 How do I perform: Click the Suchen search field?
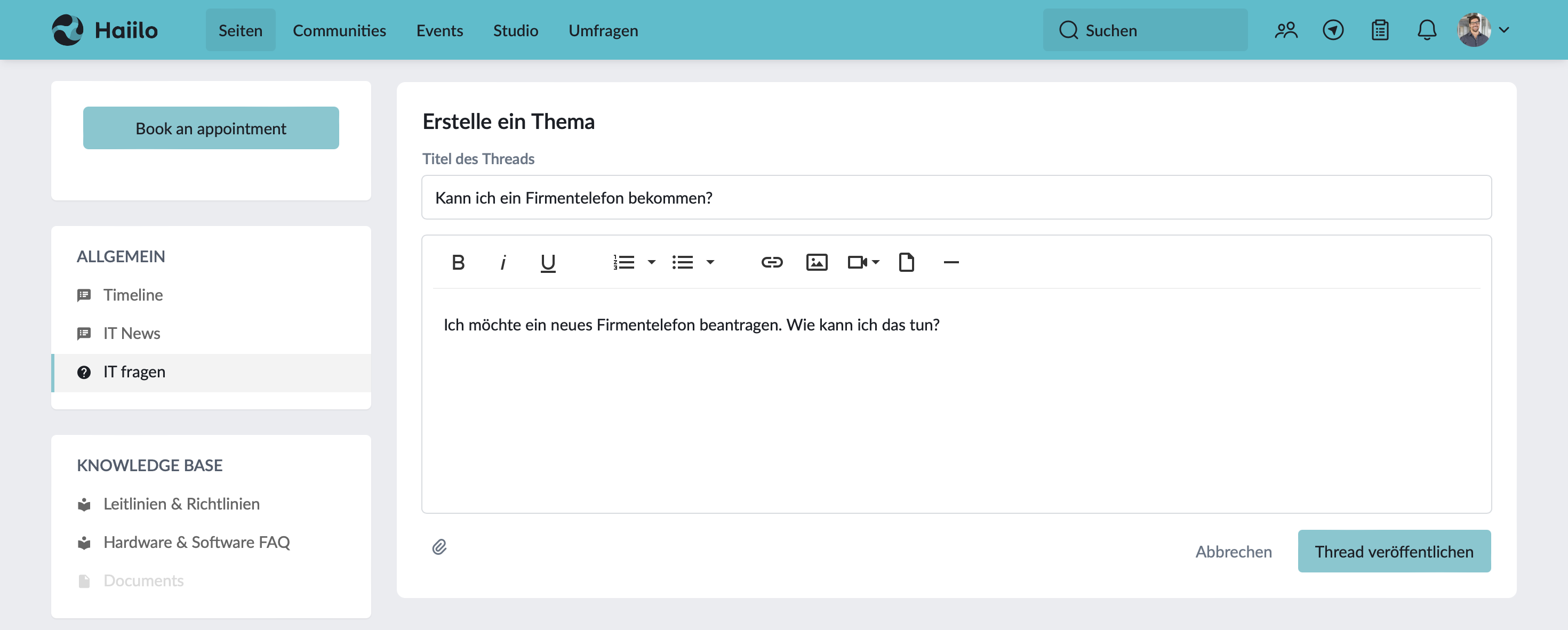[x=1145, y=30]
